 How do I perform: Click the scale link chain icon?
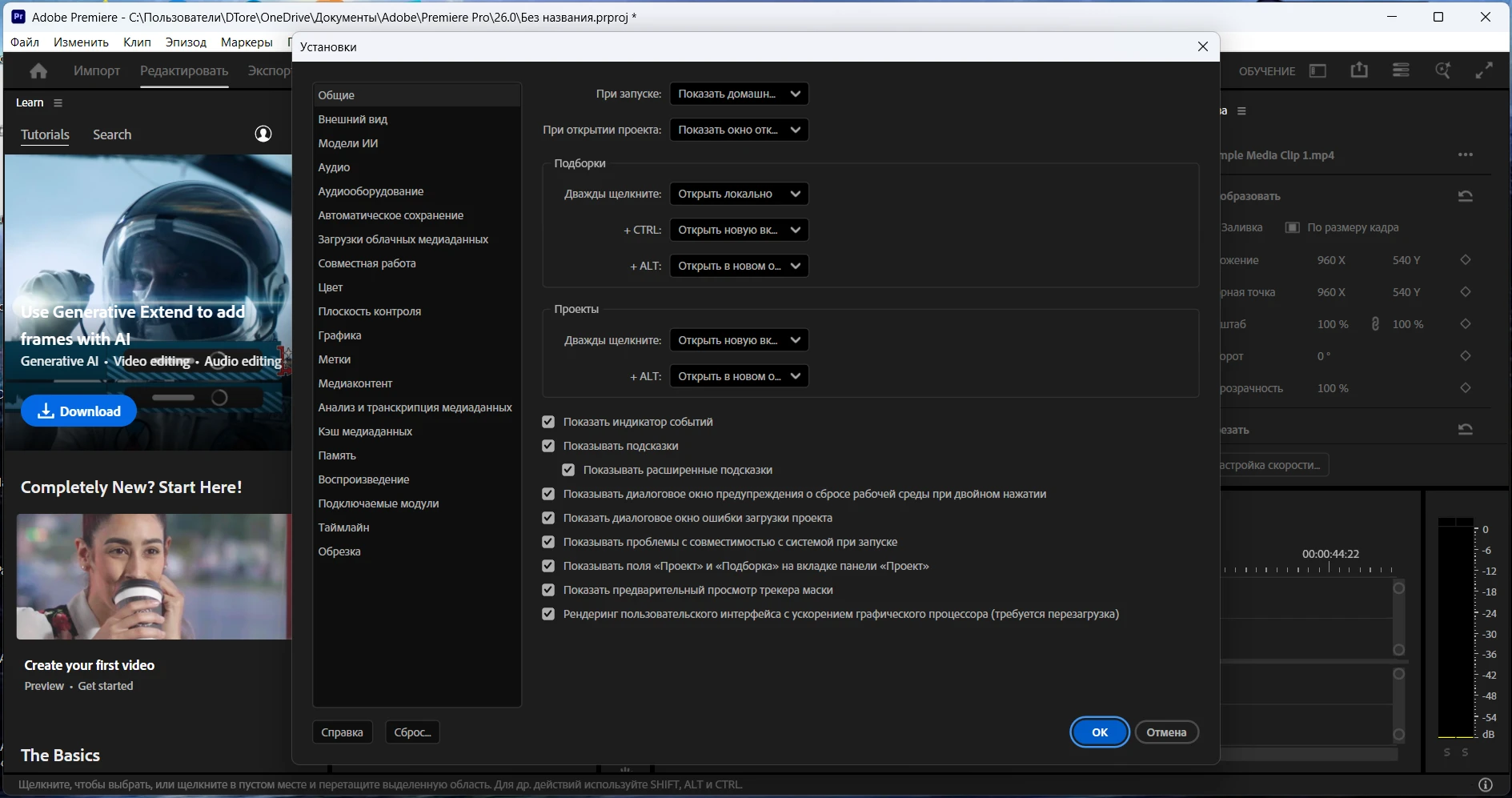[x=1375, y=324]
